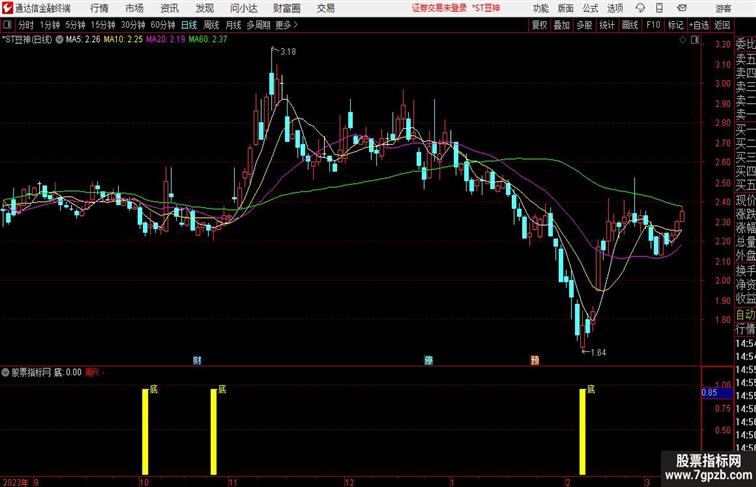Click the 返回 back button

click(x=722, y=25)
